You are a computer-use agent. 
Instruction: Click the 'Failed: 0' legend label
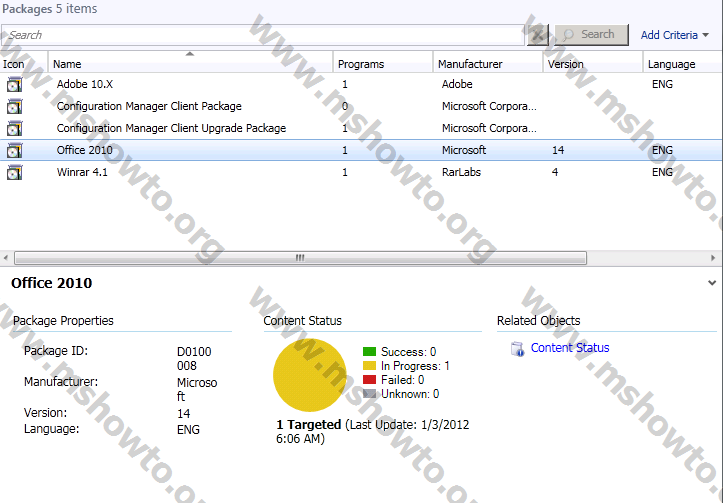[x=403, y=380]
